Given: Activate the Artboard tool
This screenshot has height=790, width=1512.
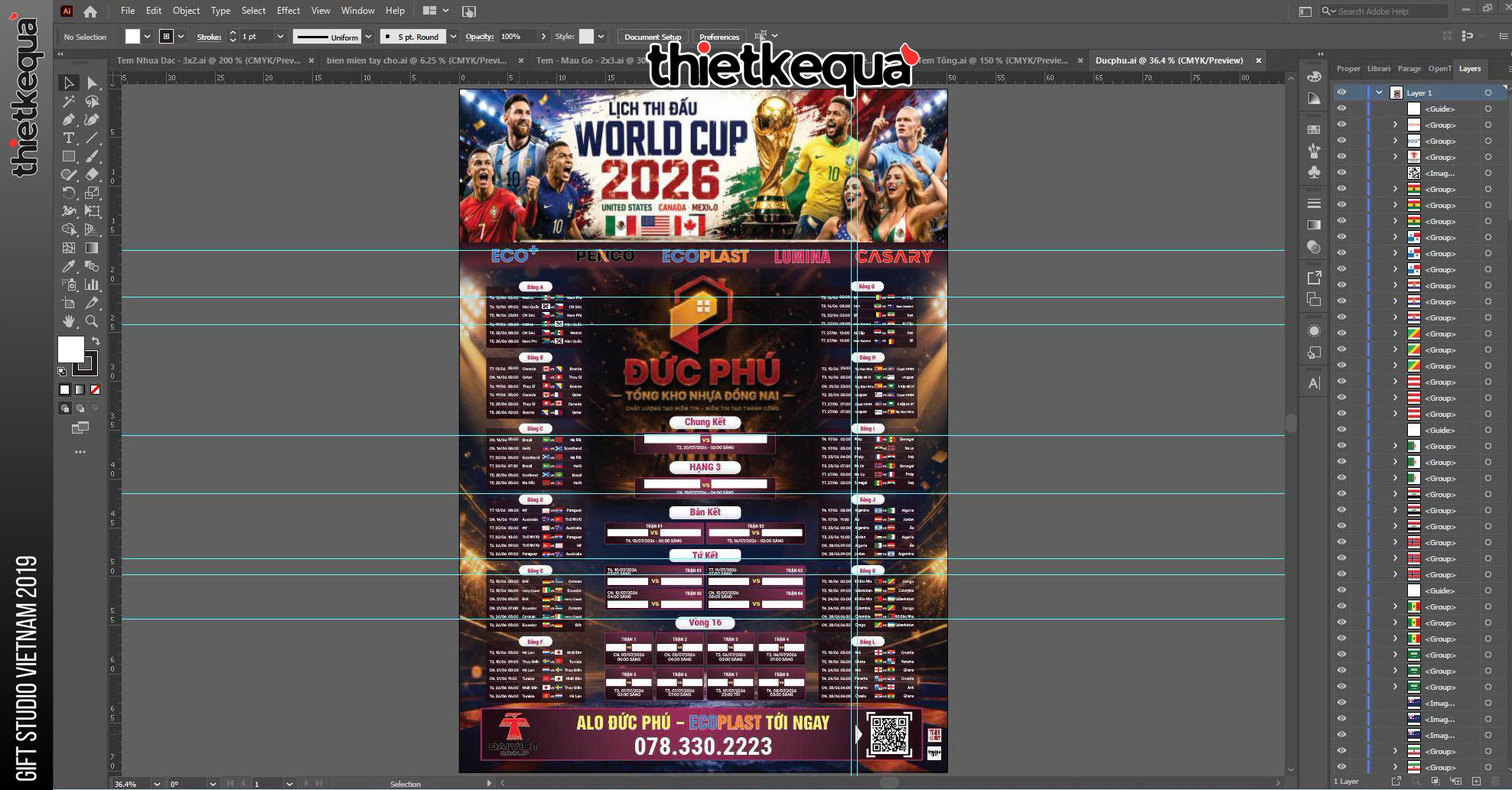Looking at the screenshot, I should tap(69, 303).
